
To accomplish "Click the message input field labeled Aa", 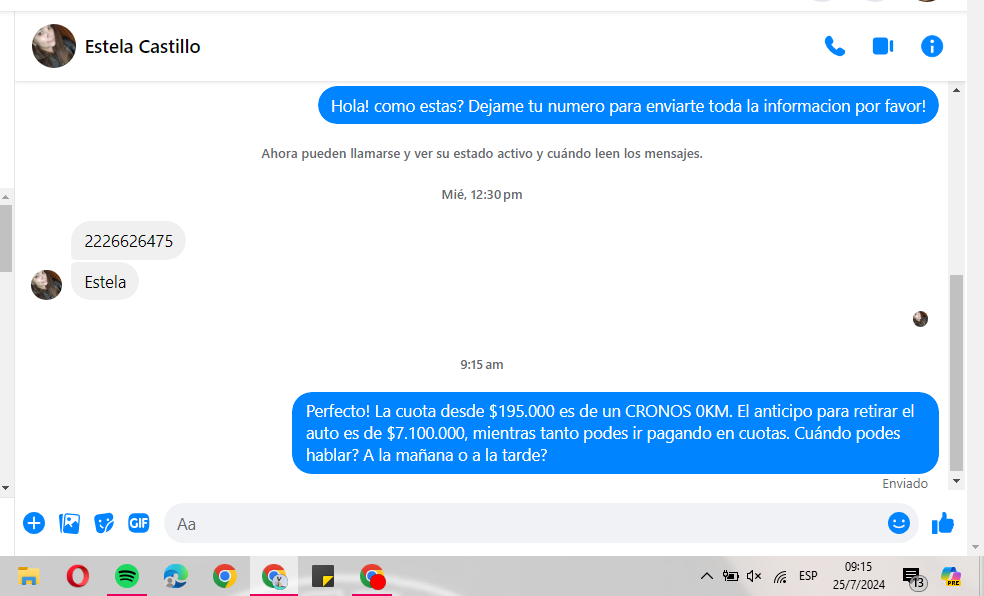I will [520, 523].
